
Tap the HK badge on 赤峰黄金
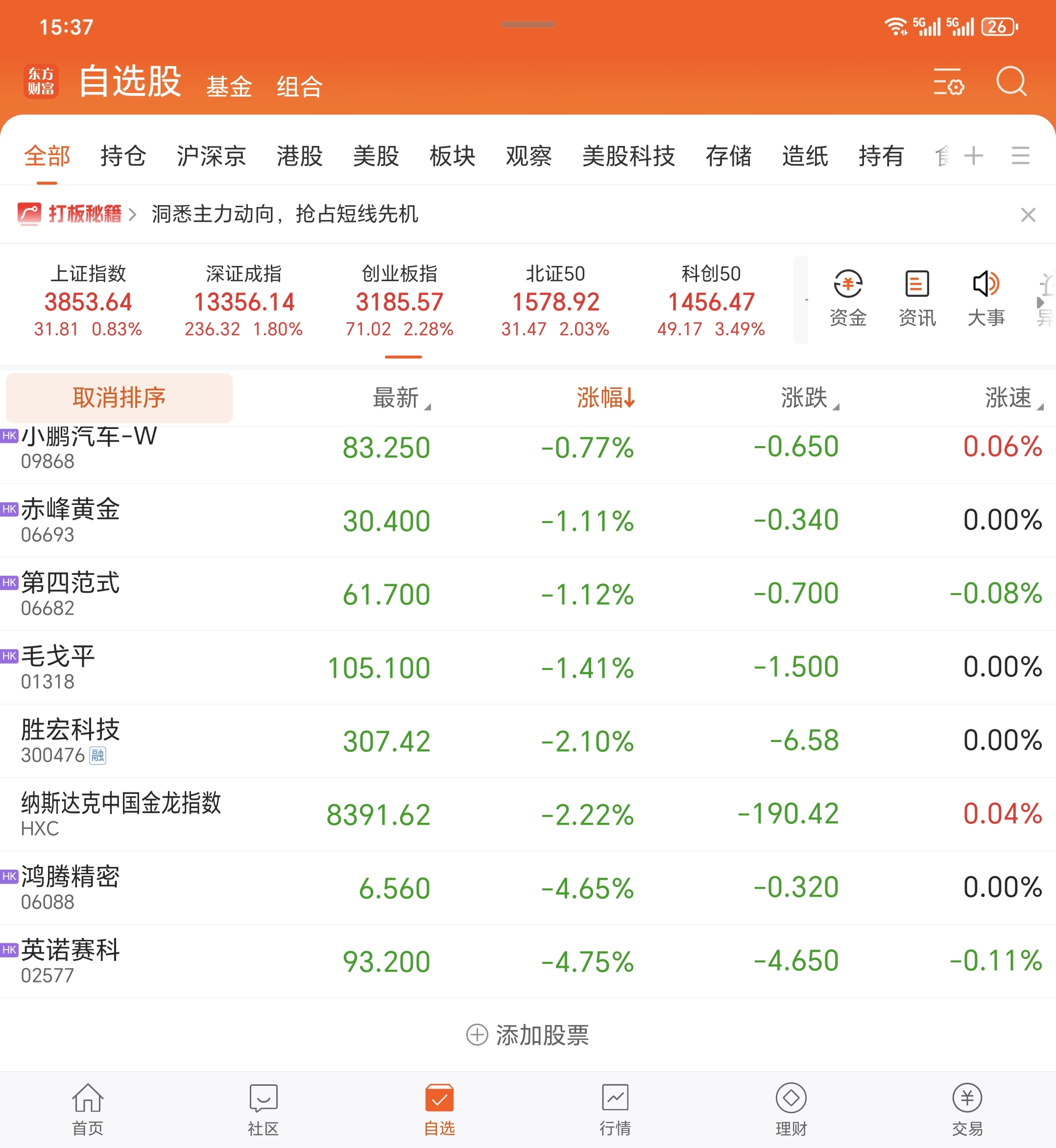[9, 508]
